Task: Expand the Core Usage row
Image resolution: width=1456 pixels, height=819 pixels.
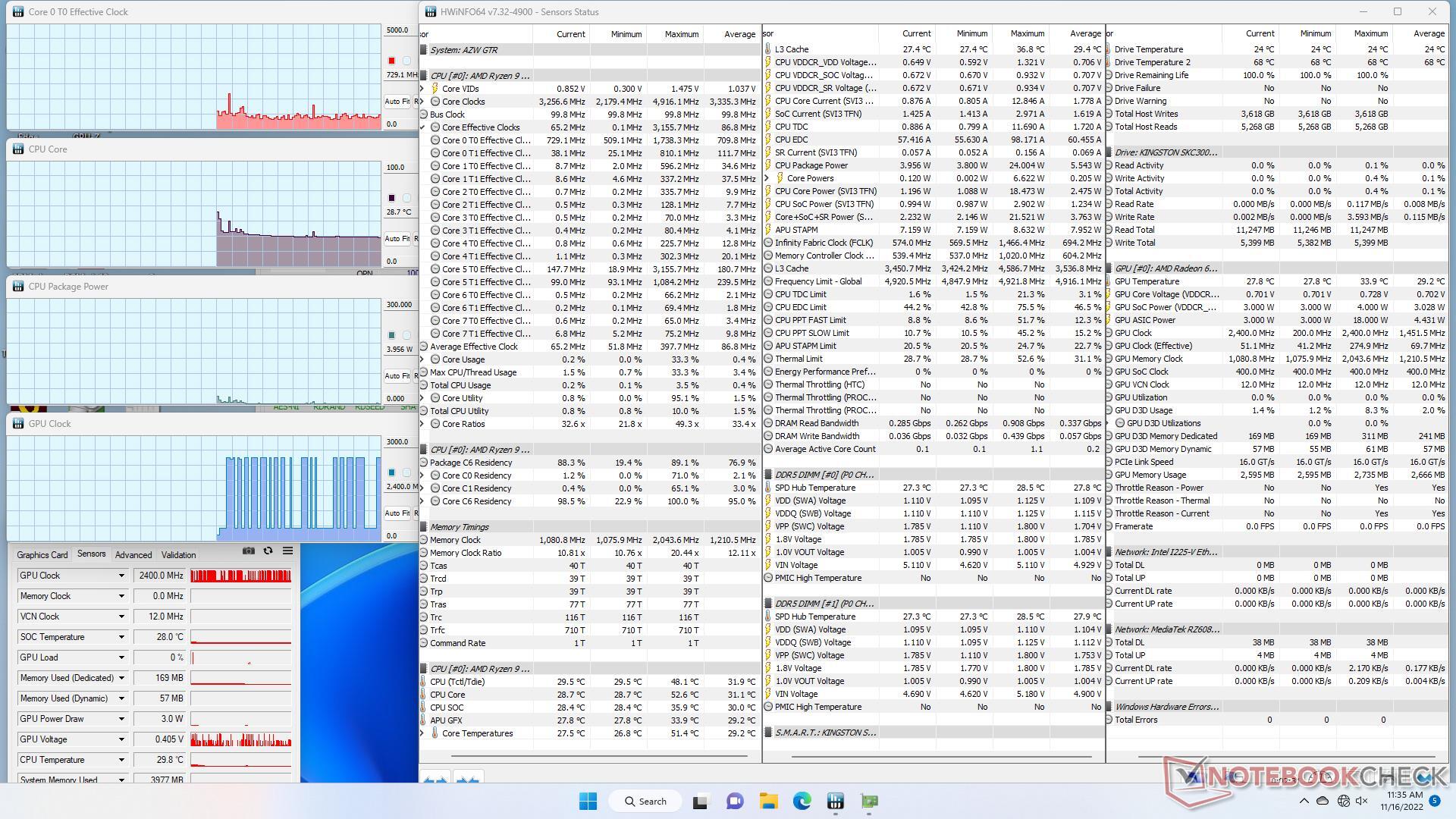Action: (x=423, y=359)
